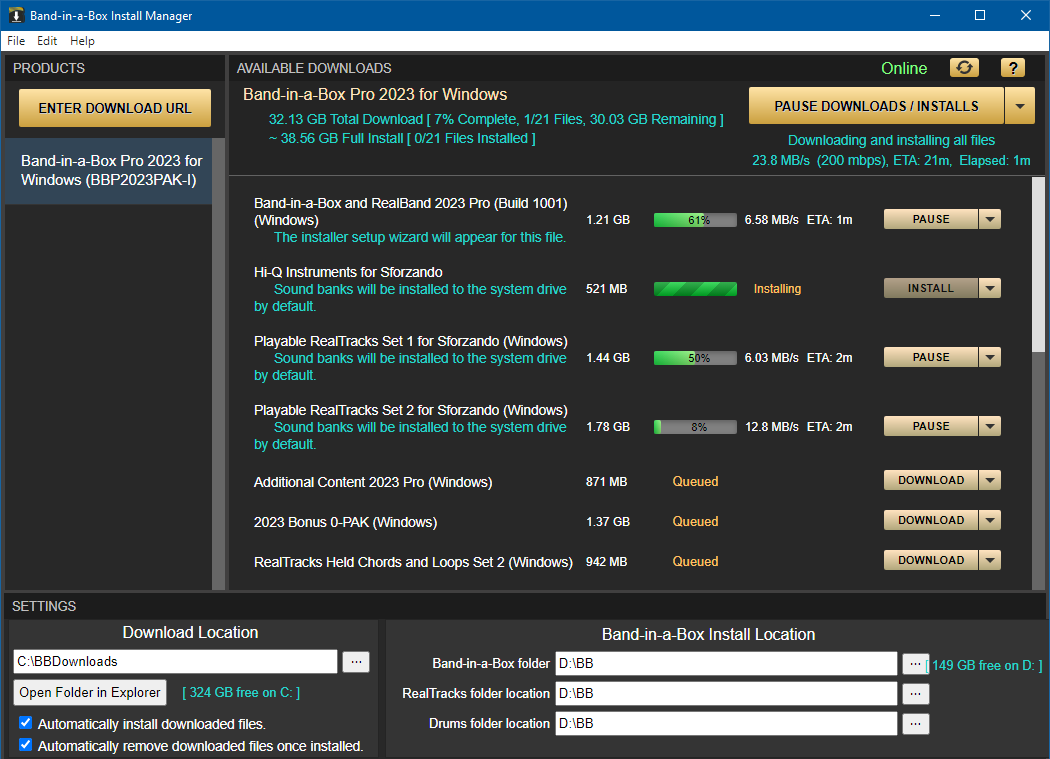
Task: Click the Download Location path field
Action: (175, 661)
